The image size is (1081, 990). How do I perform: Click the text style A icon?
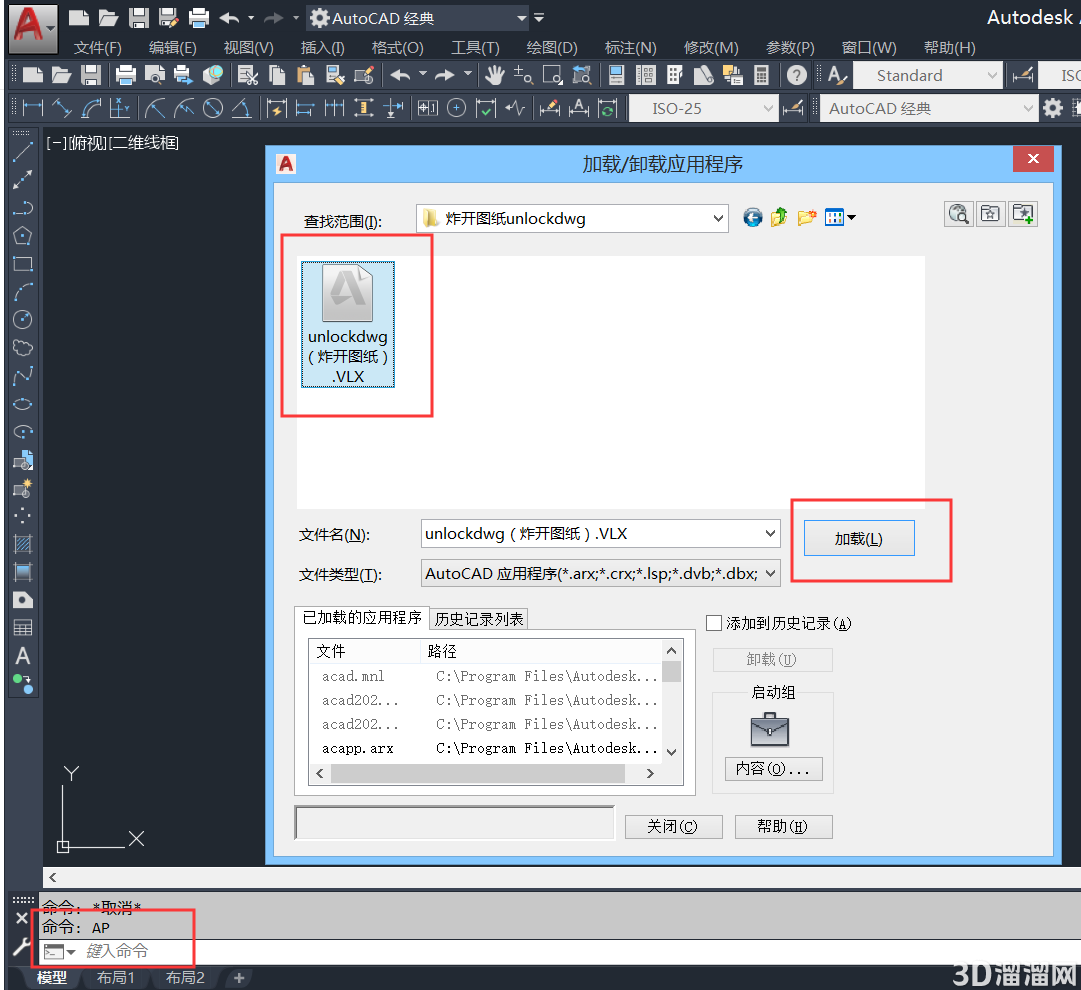[836, 75]
